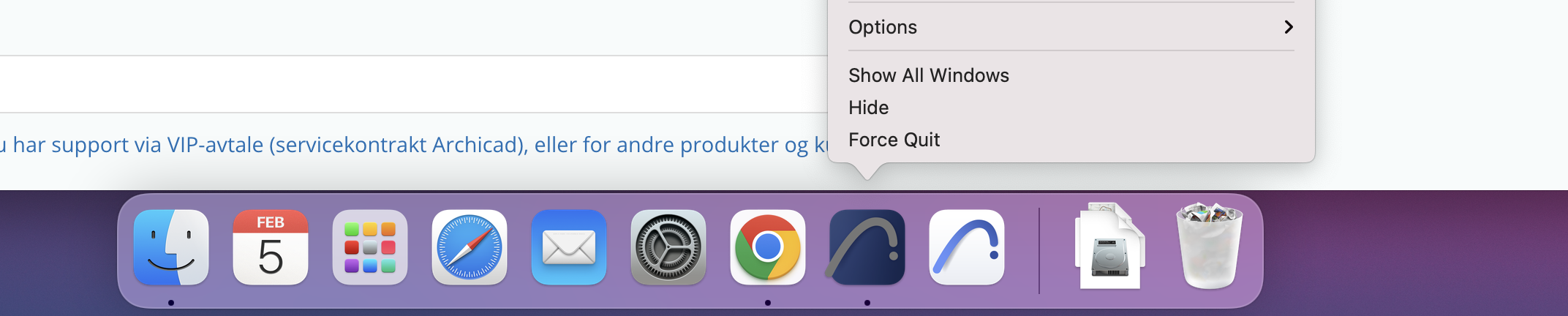The width and height of the screenshot is (1568, 316).
Task: Click the running indicator dot under Chrome
Action: pyautogui.click(x=768, y=303)
